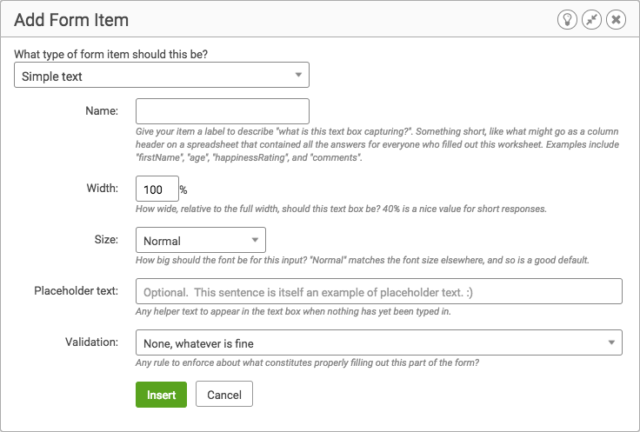Open the Size dropdown set to Normal
Image resolution: width=640 pixels, height=432 pixels.
pyautogui.click(x=200, y=240)
